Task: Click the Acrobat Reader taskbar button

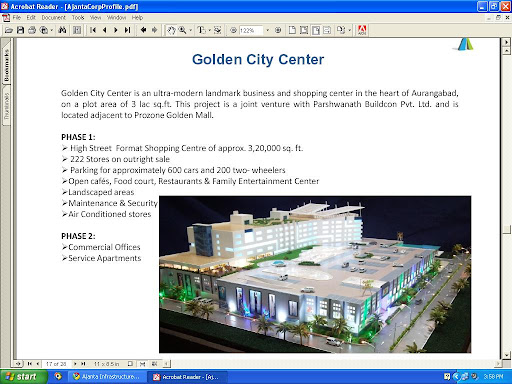Action: pos(188,377)
